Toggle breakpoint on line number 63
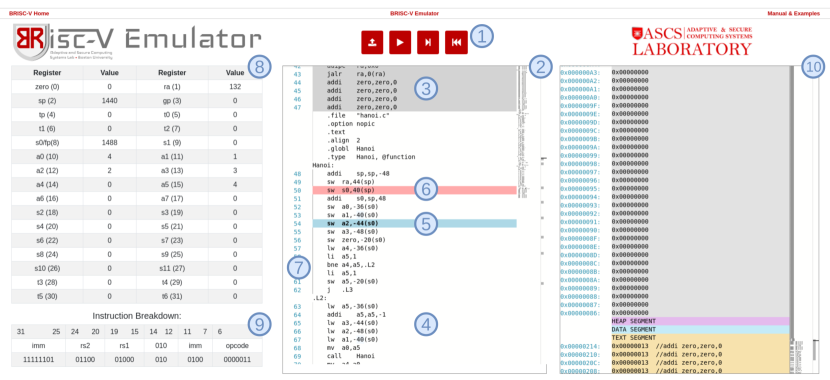 (296, 306)
